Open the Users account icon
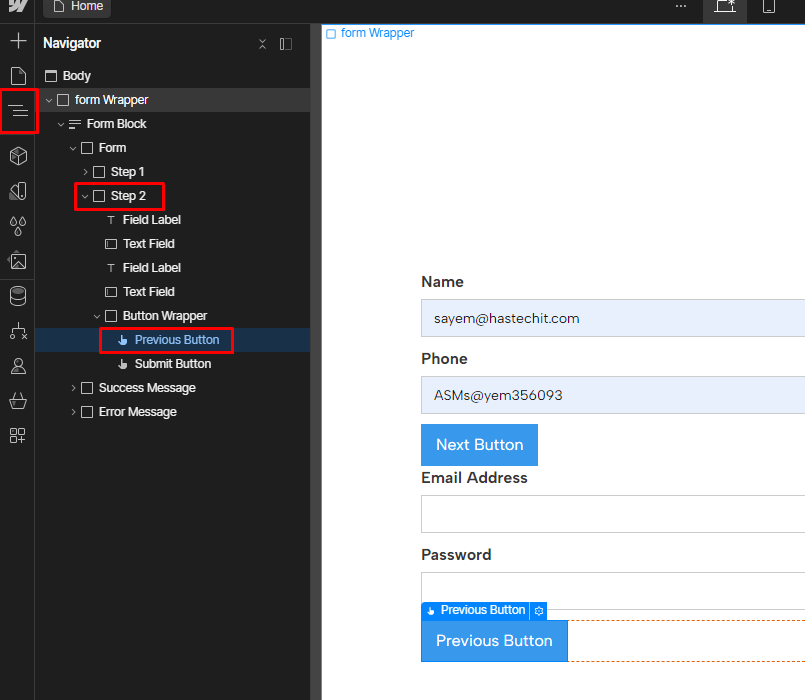Viewport: 805px width, 700px height. click(18, 366)
